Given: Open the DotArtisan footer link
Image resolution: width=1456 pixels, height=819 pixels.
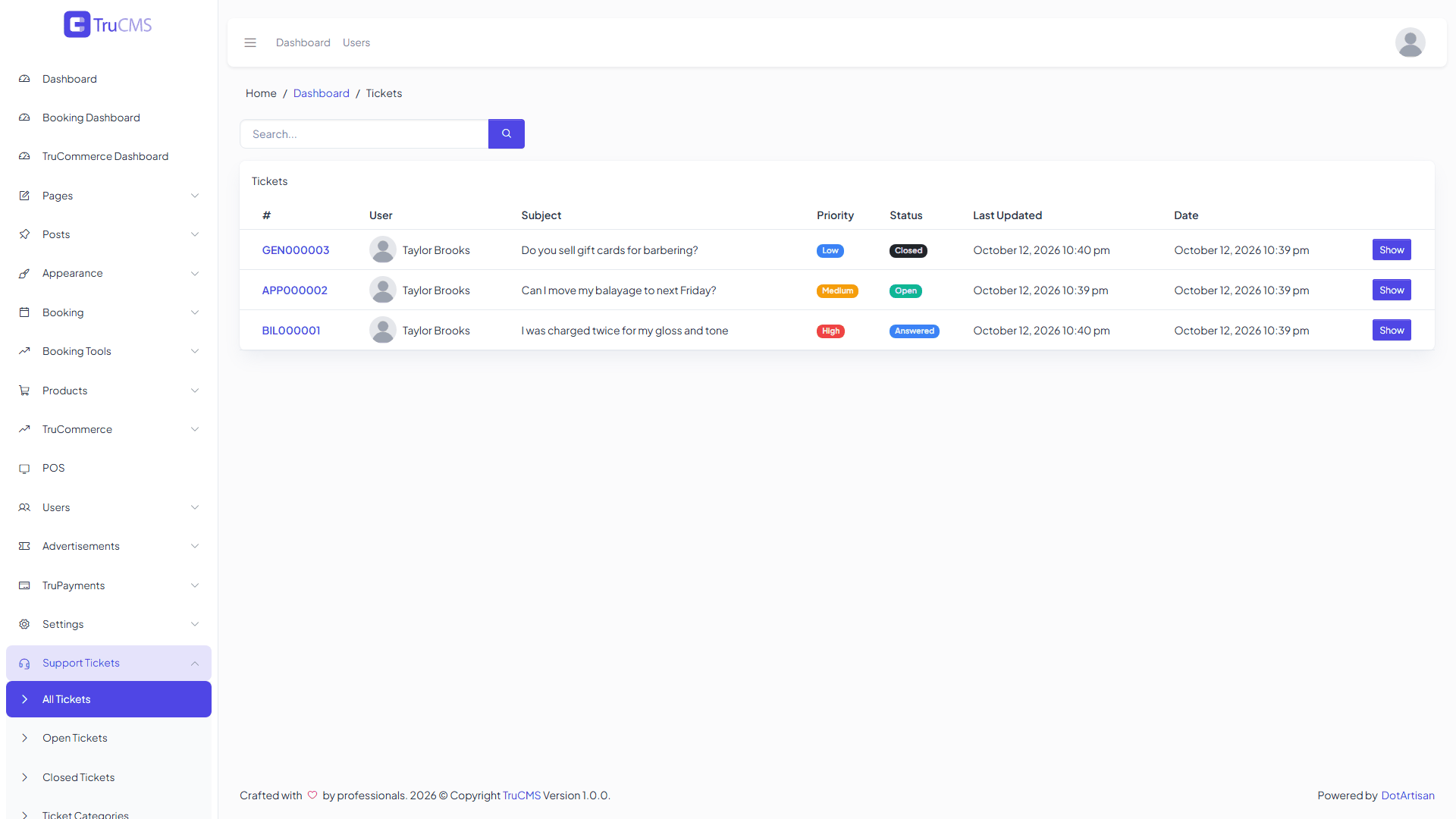Looking at the screenshot, I should [x=1408, y=795].
